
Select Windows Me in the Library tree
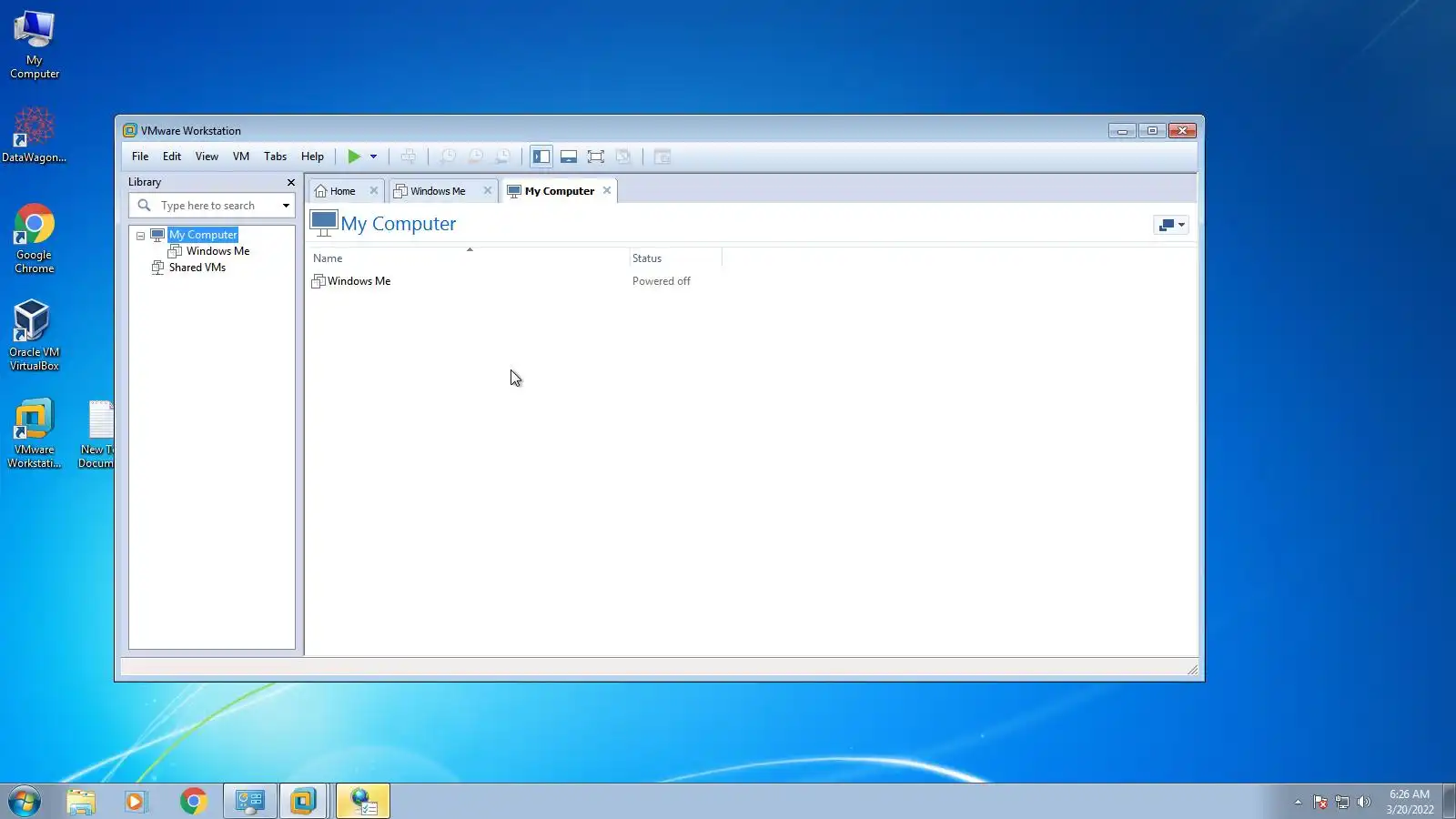pyautogui.click(x=217, y=251)
